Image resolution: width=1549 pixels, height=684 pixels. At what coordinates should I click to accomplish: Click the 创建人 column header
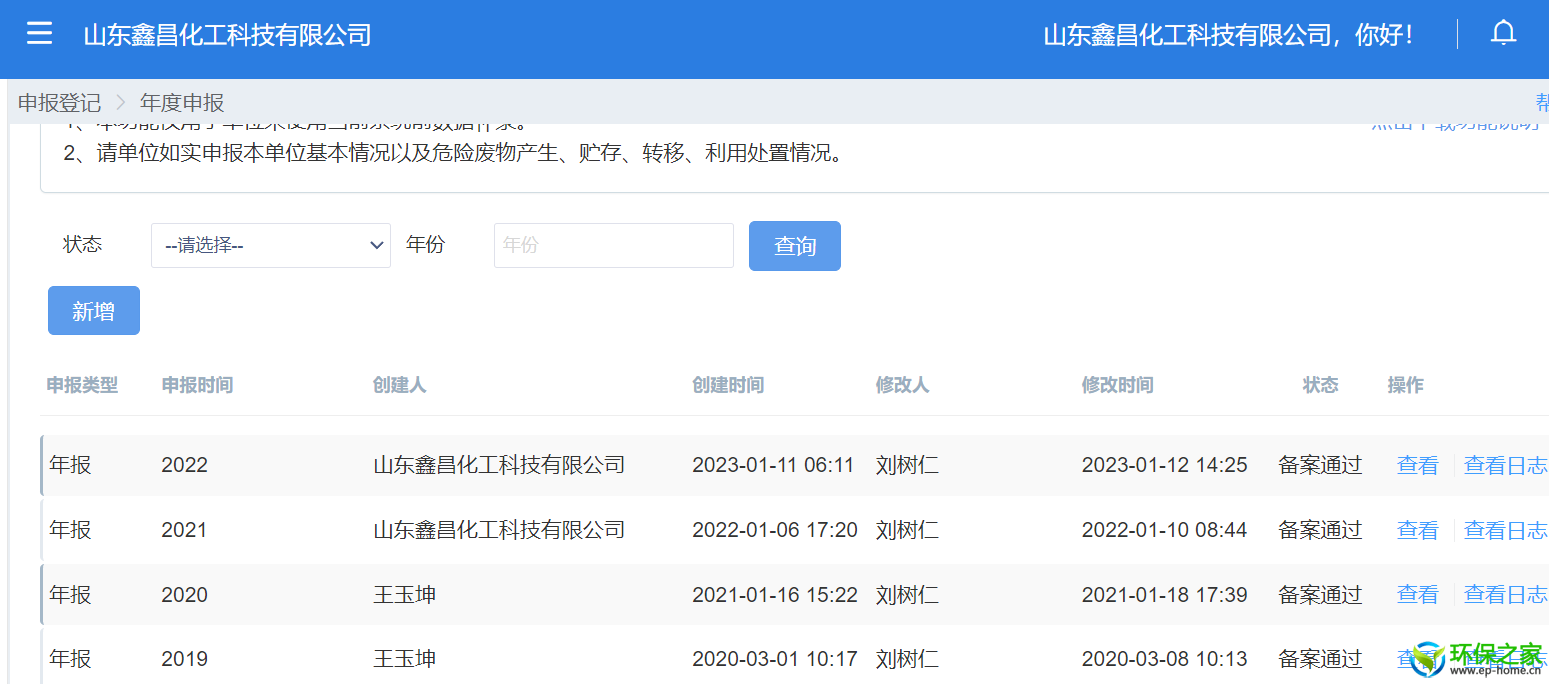click(400, 385)
